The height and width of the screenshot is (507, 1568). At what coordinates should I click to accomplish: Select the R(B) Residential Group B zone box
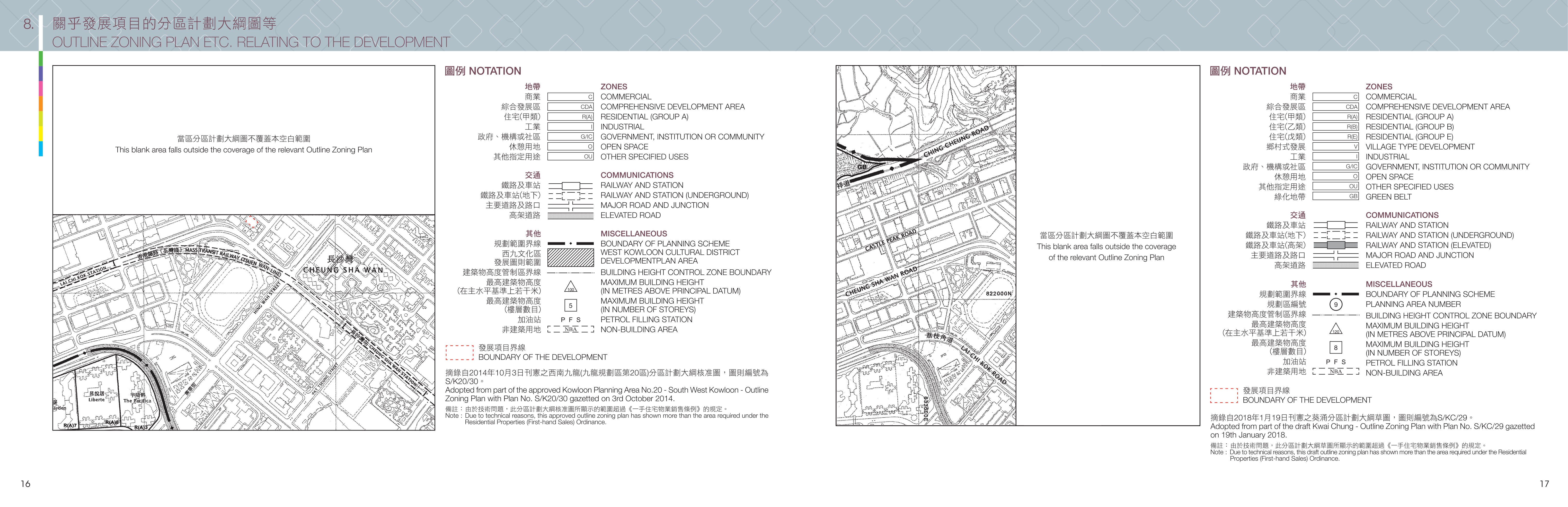(x=1335, y=127)
